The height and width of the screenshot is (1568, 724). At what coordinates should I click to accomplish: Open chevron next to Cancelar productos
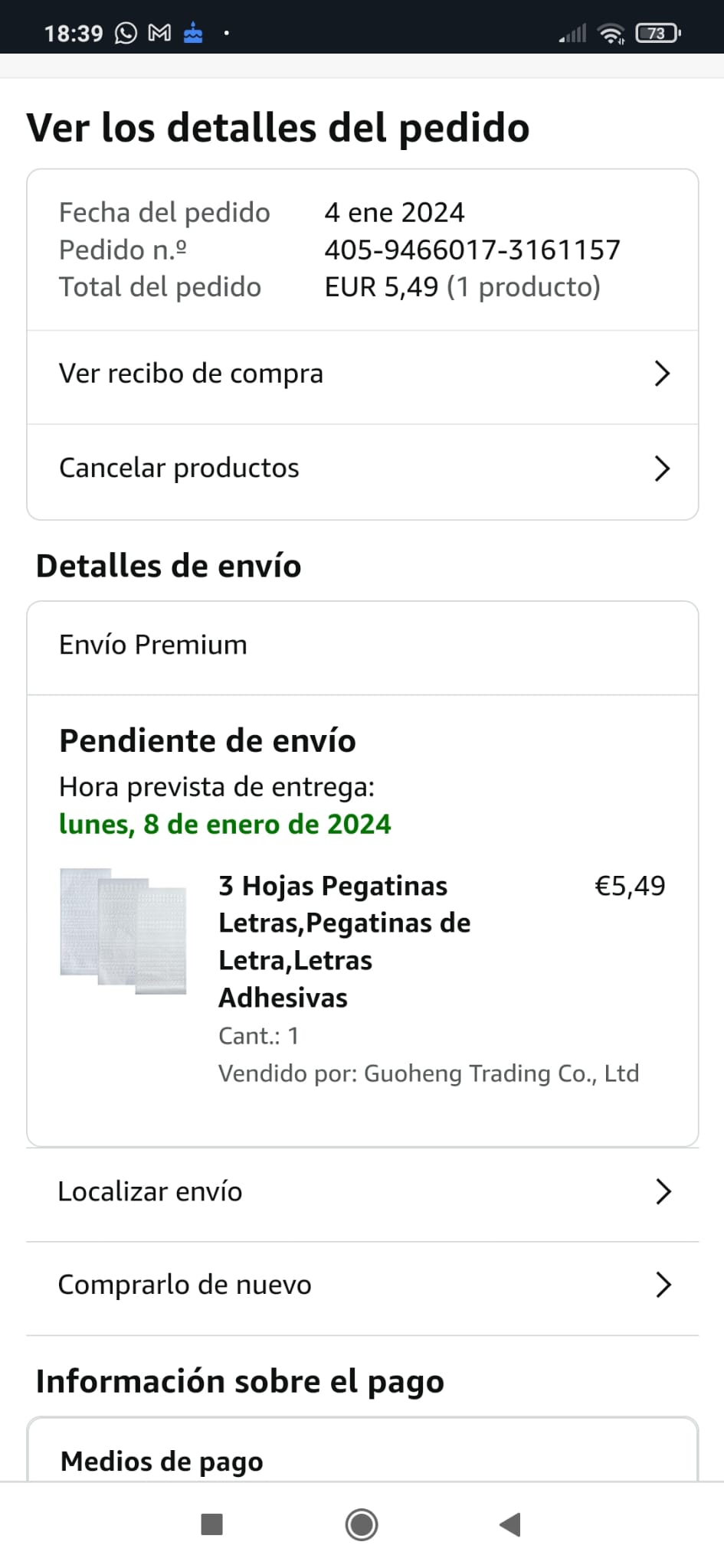pos(663,468)
